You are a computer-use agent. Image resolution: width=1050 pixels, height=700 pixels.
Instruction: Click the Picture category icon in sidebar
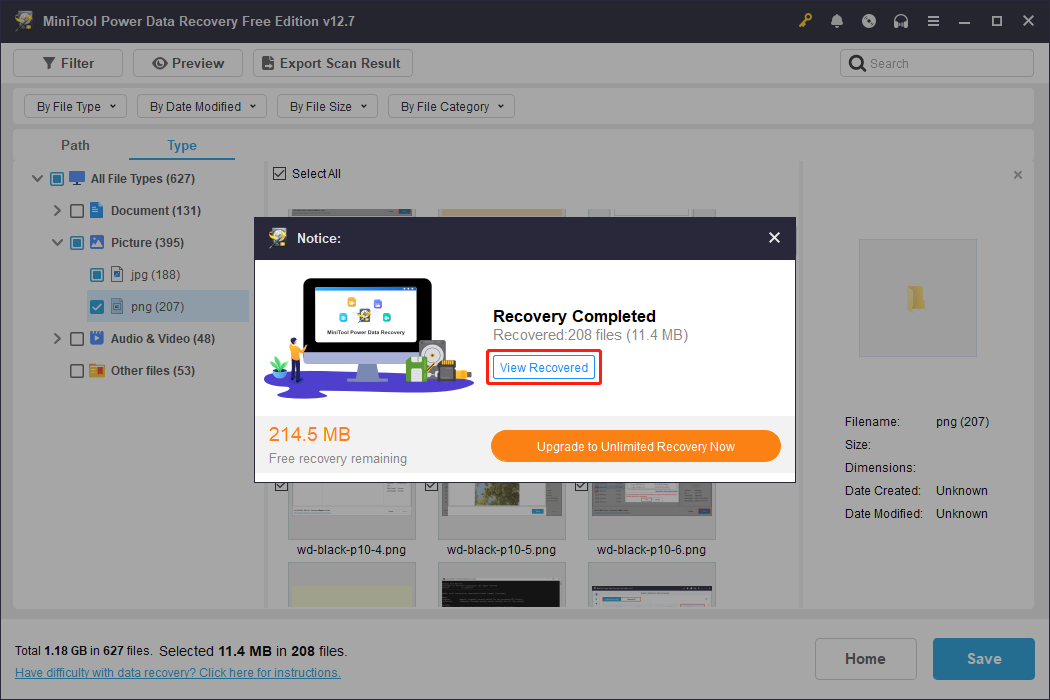(96, 242)
